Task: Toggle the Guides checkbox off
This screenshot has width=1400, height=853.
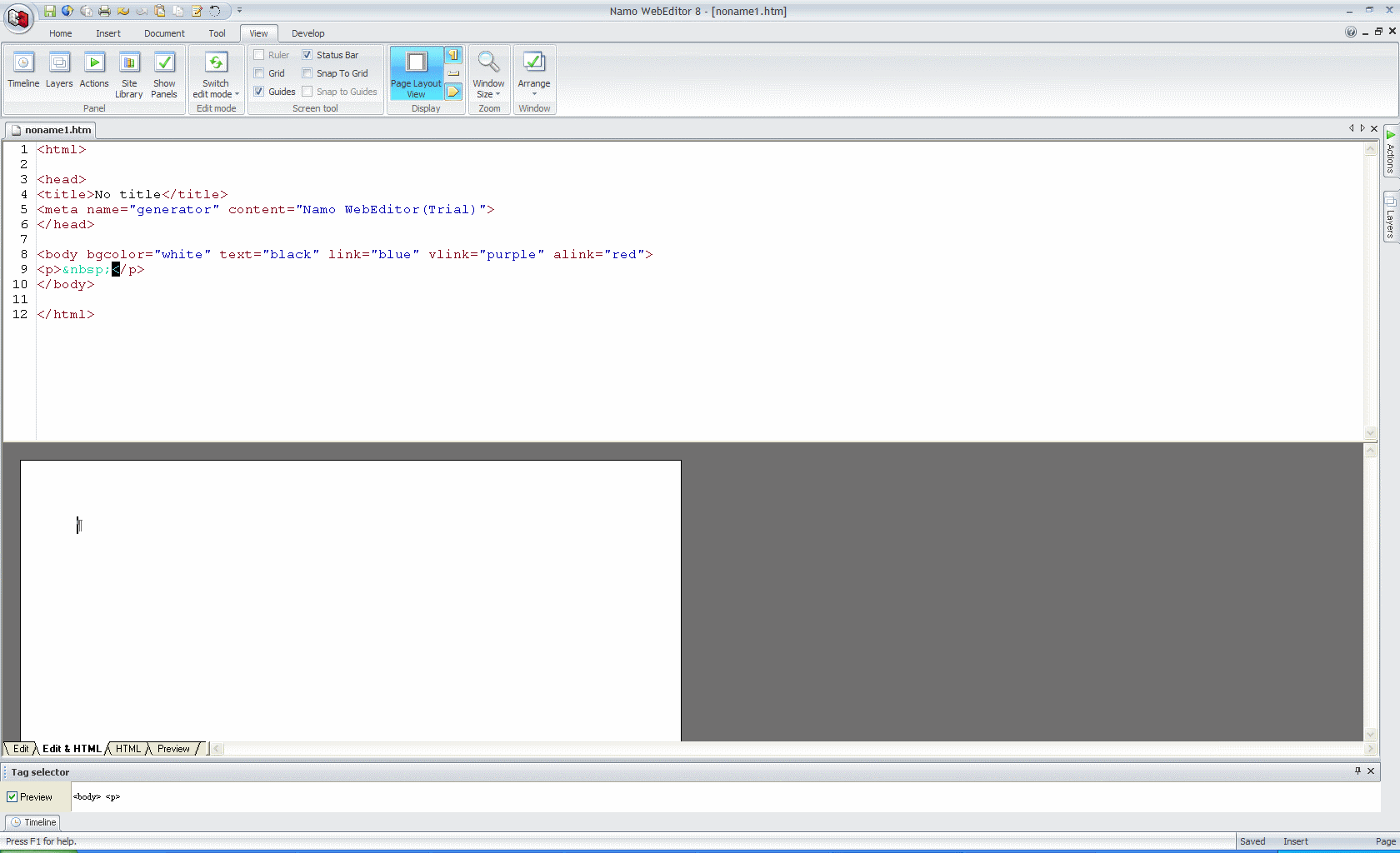Action: [259, 92]
